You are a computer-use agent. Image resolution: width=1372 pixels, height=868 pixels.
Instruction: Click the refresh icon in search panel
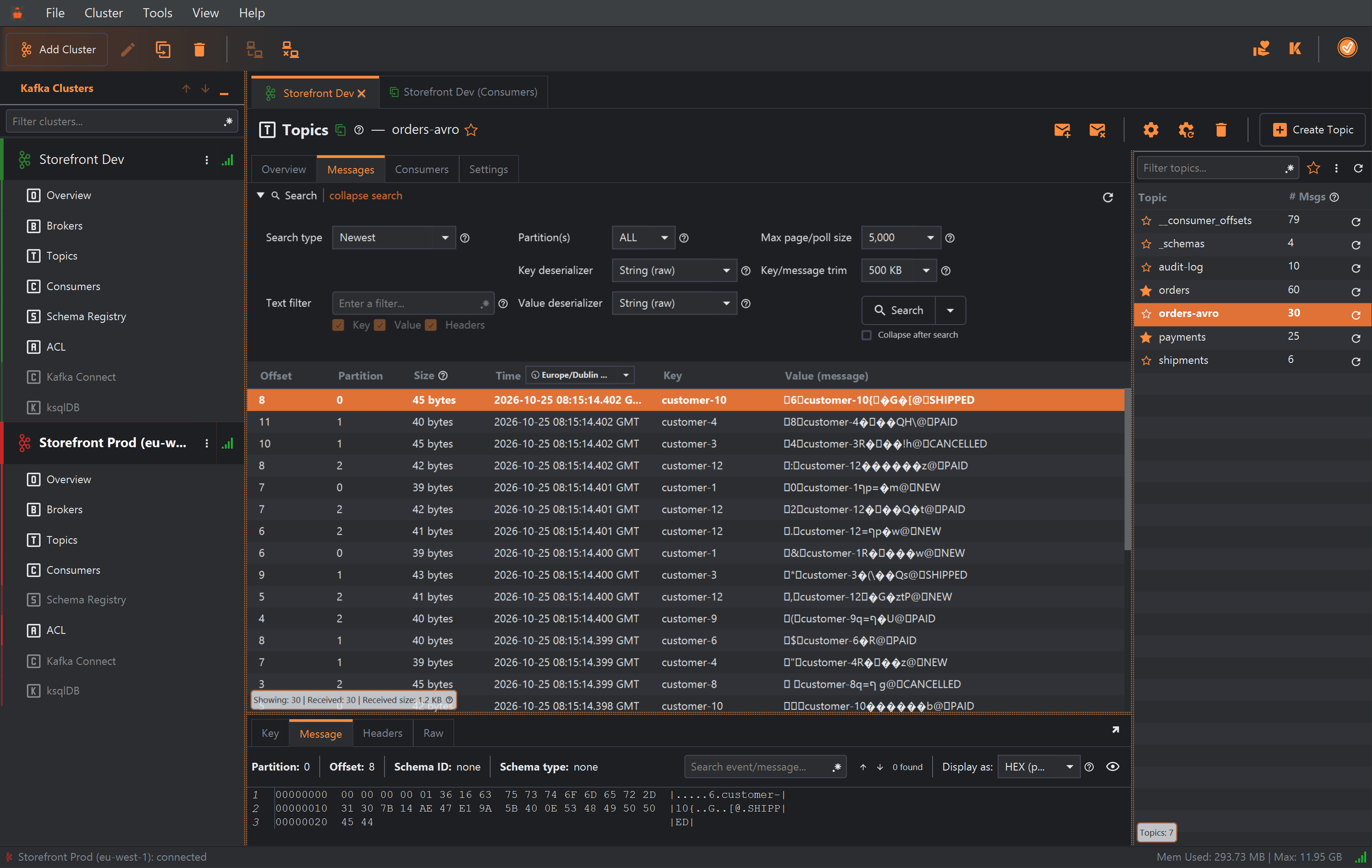coord(1108,197)
